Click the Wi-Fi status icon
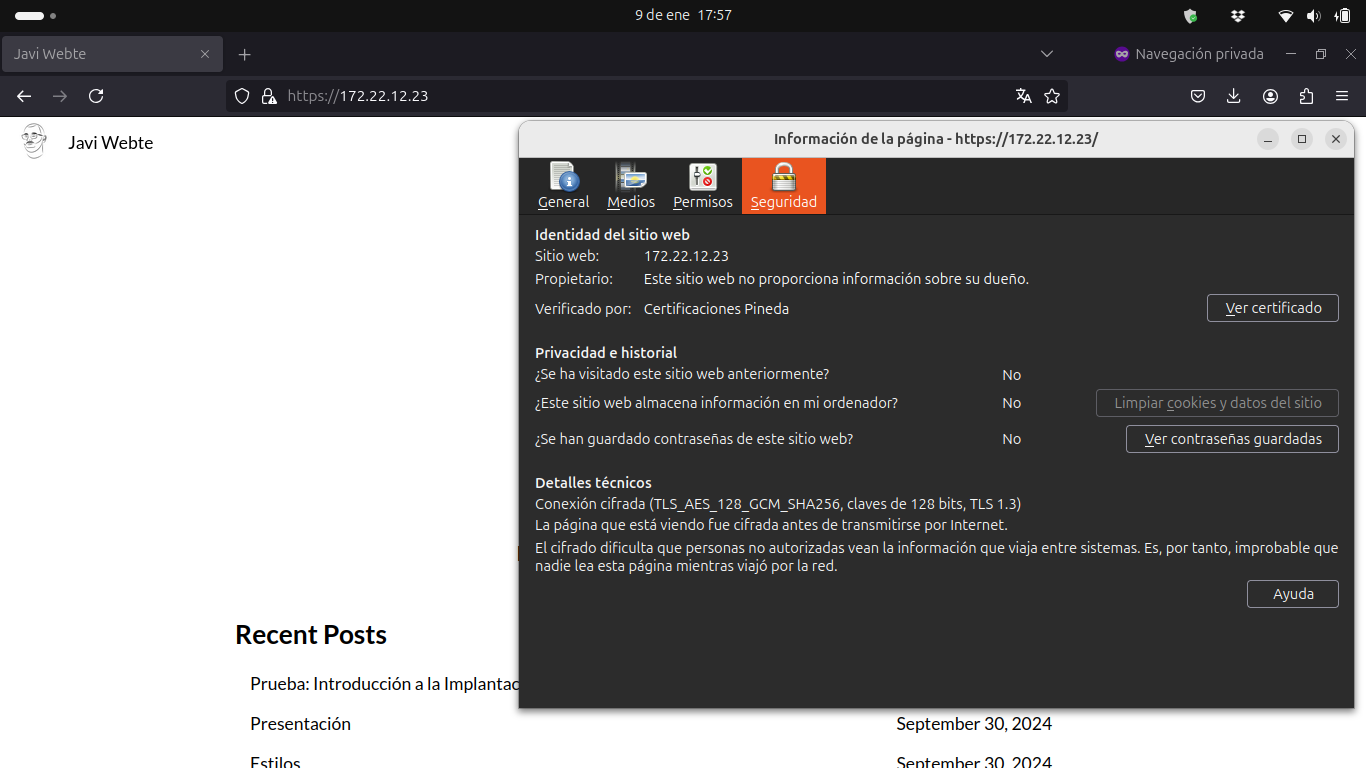Viewport: 1366px width, 768px height. point(1286,16)
